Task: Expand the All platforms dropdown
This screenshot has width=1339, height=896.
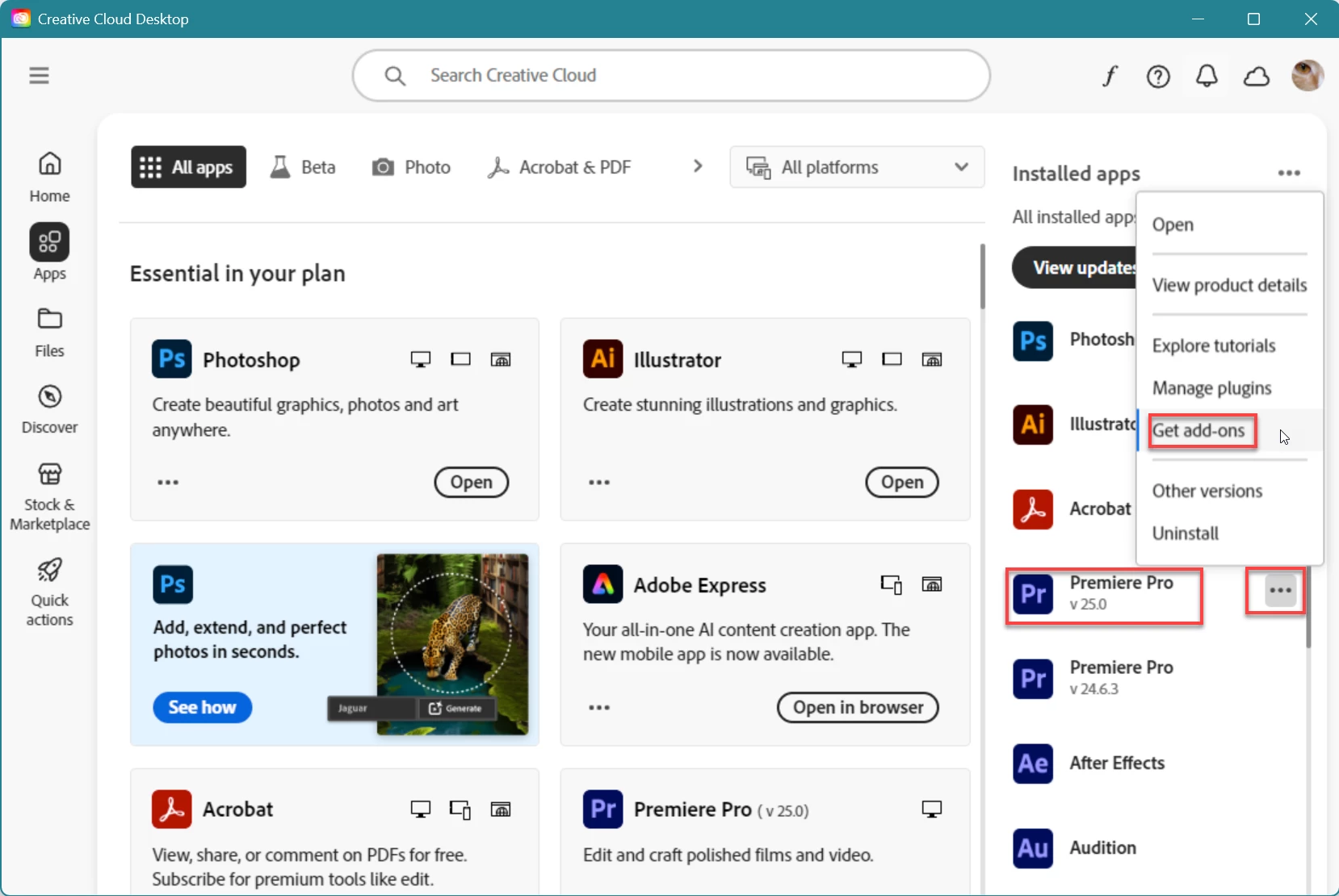Action: pyautogui.click(x=857, y=167)
